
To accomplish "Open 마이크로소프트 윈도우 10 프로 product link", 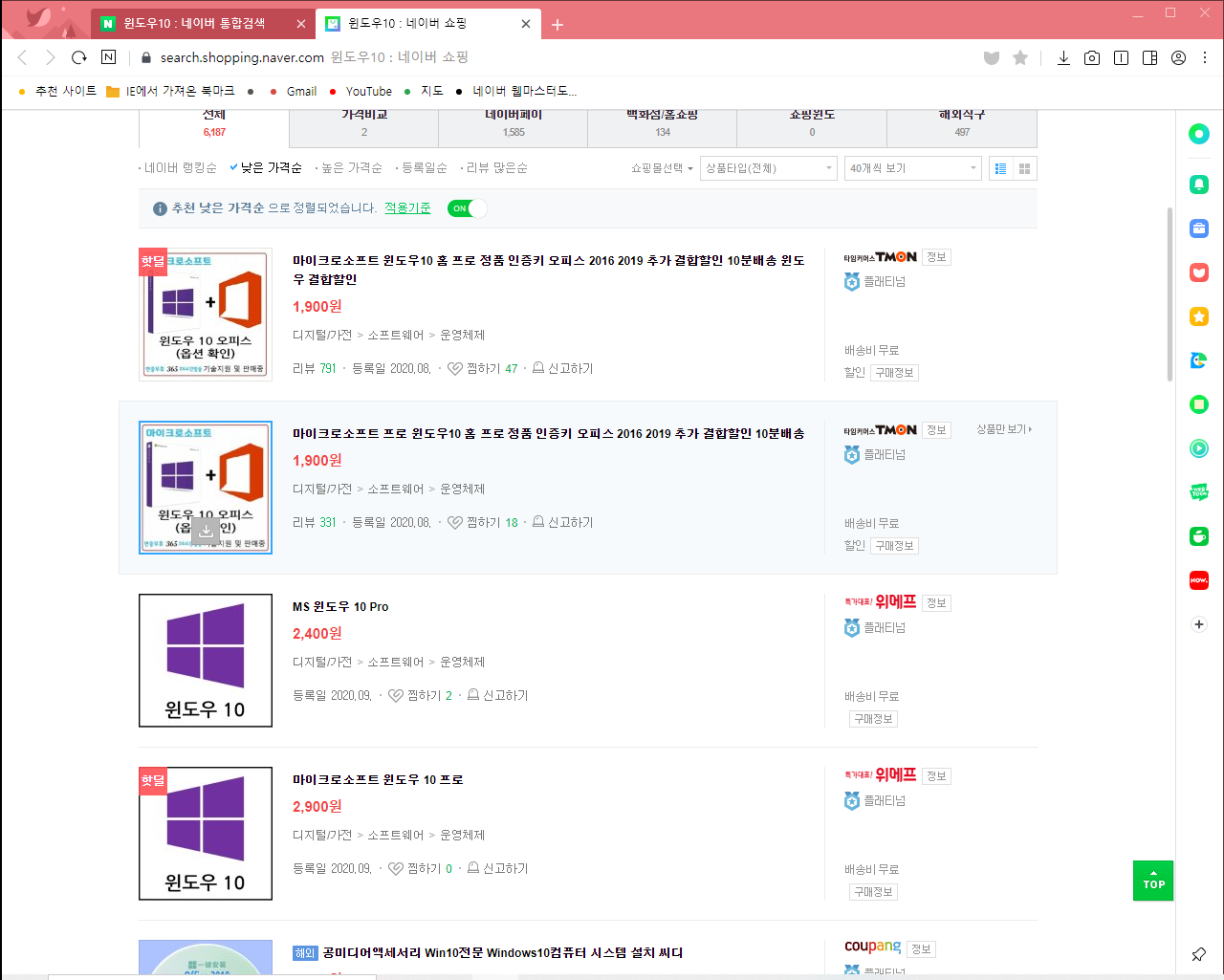I will coord(378,779).
